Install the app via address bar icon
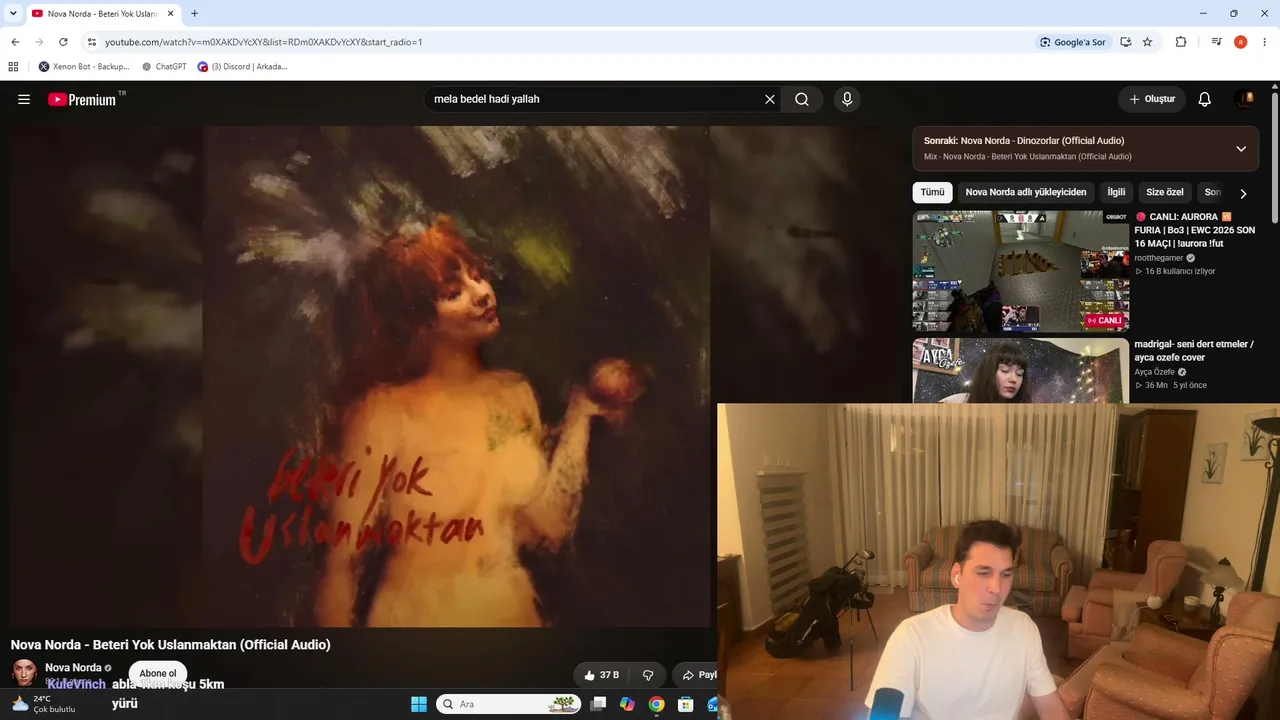This screenshot has height=720, width=1280. pyautogui.click(x=1126, y=42)
